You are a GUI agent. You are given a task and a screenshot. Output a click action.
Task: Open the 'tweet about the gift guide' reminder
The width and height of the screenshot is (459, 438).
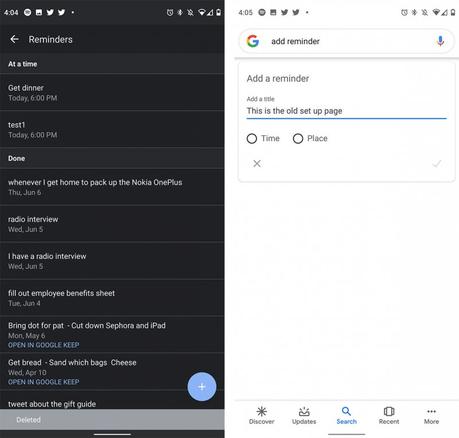112,401
